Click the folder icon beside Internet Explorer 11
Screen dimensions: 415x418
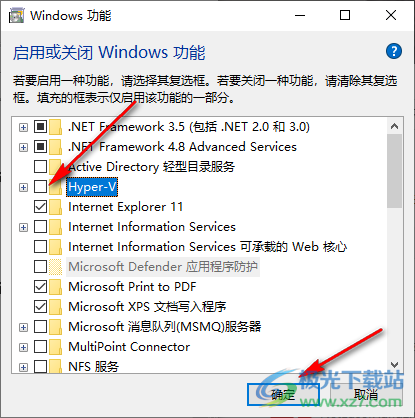[55, 207]
